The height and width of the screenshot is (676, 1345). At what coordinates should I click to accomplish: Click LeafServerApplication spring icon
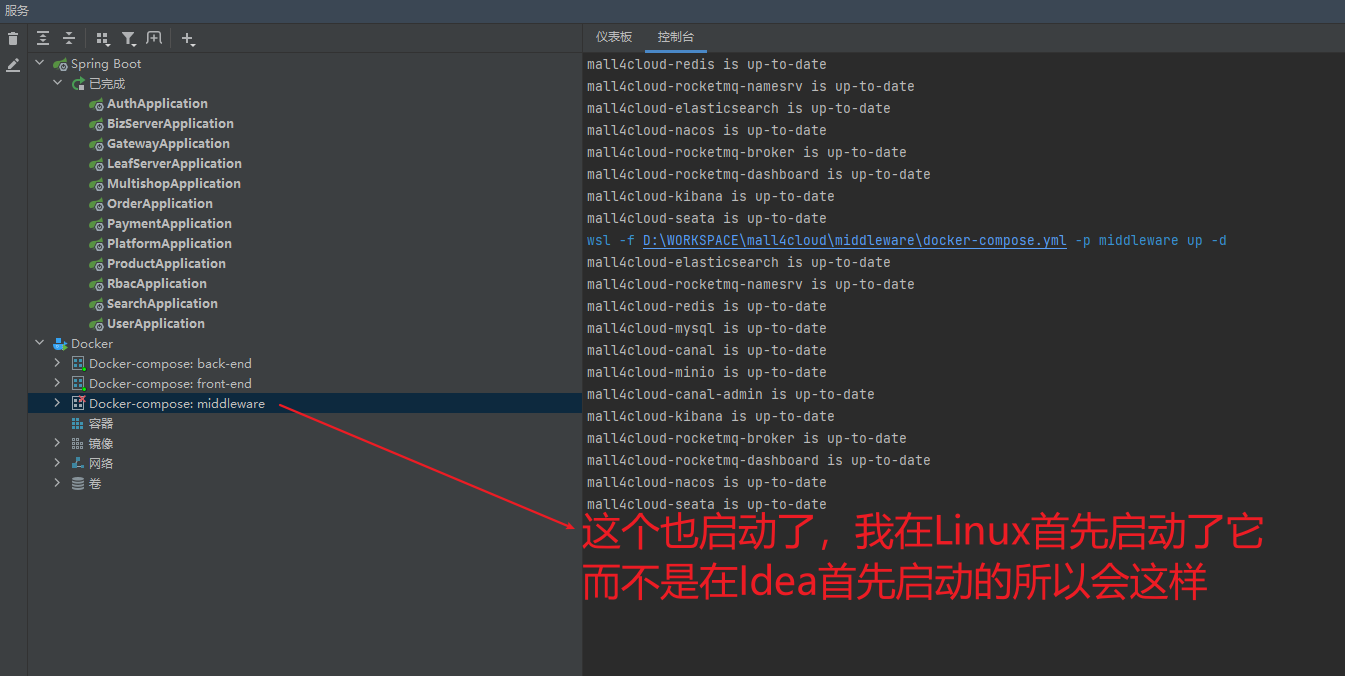(96, 164)
